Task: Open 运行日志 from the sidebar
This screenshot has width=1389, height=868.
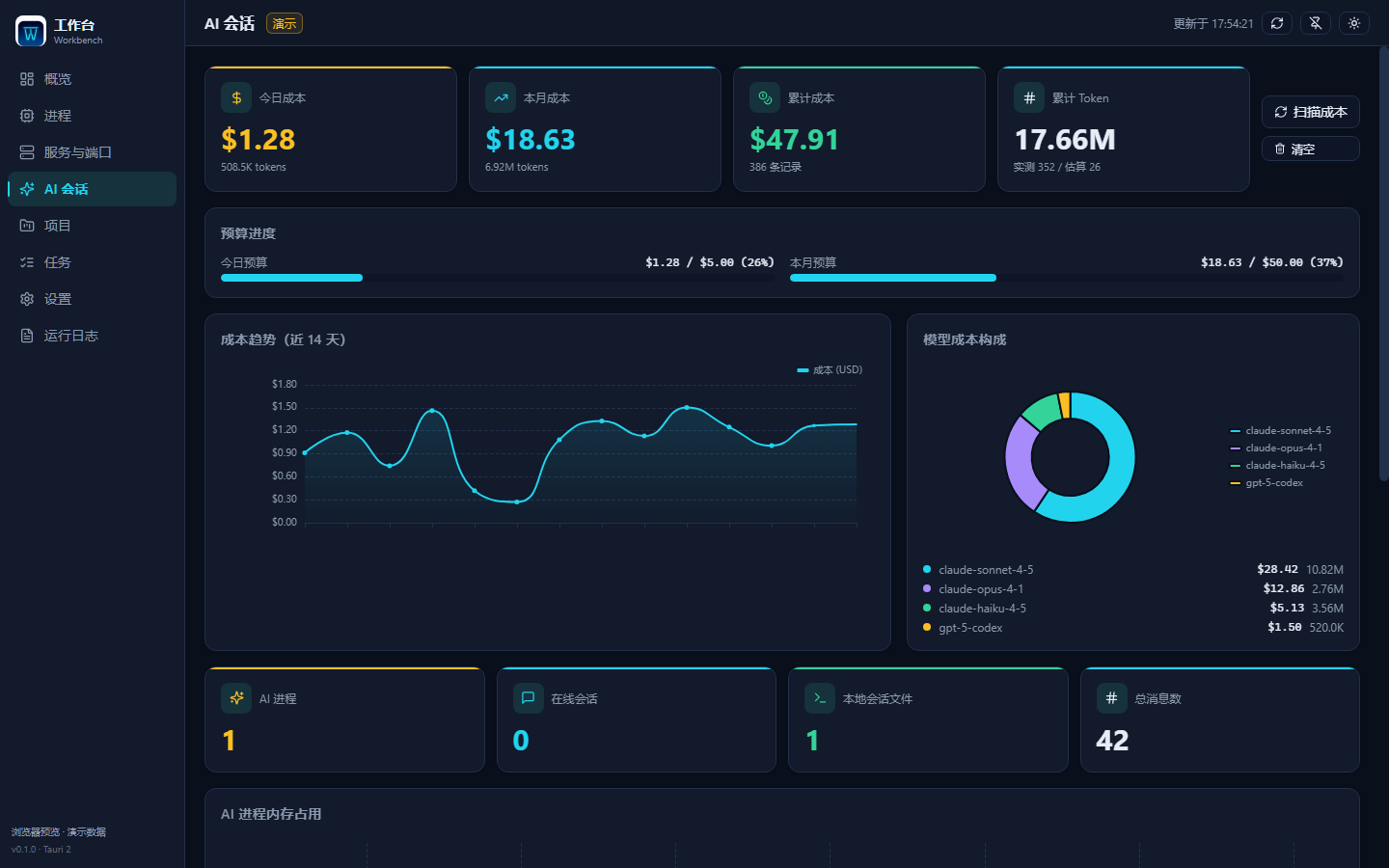Action: (93, 336)
